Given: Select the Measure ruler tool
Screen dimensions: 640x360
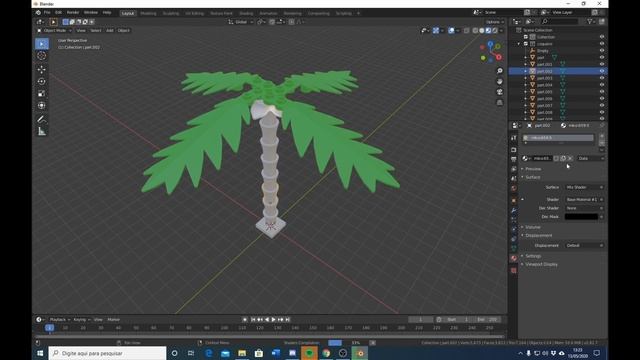Looking at the screenshot, I should (42, 131).
